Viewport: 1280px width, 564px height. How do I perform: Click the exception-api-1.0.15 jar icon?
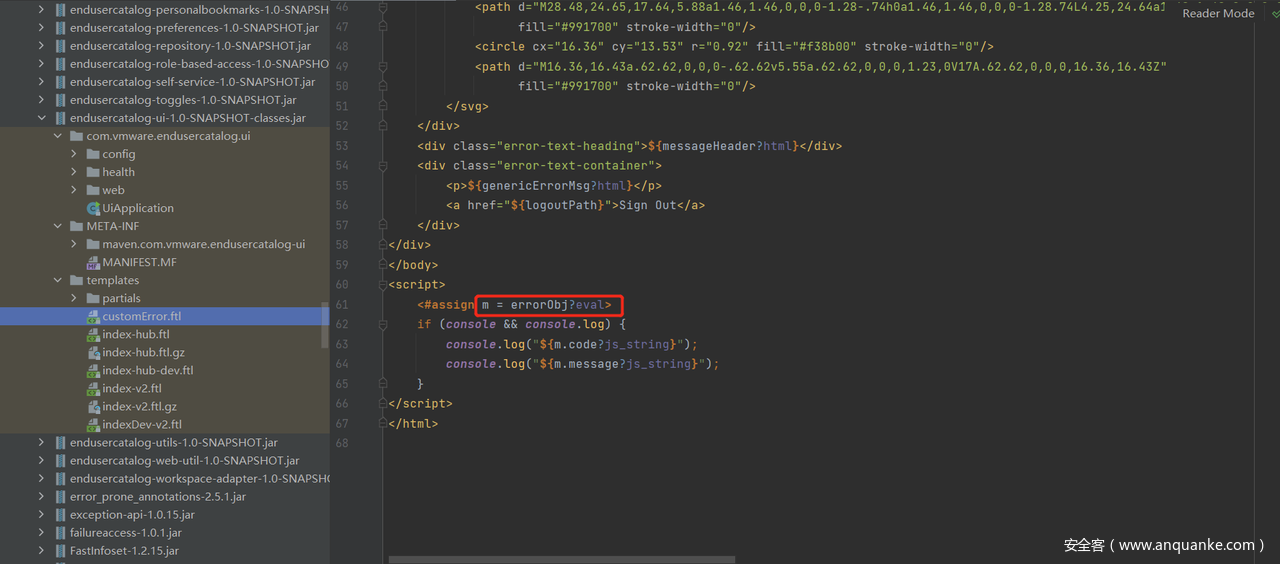tap(61, 514)
